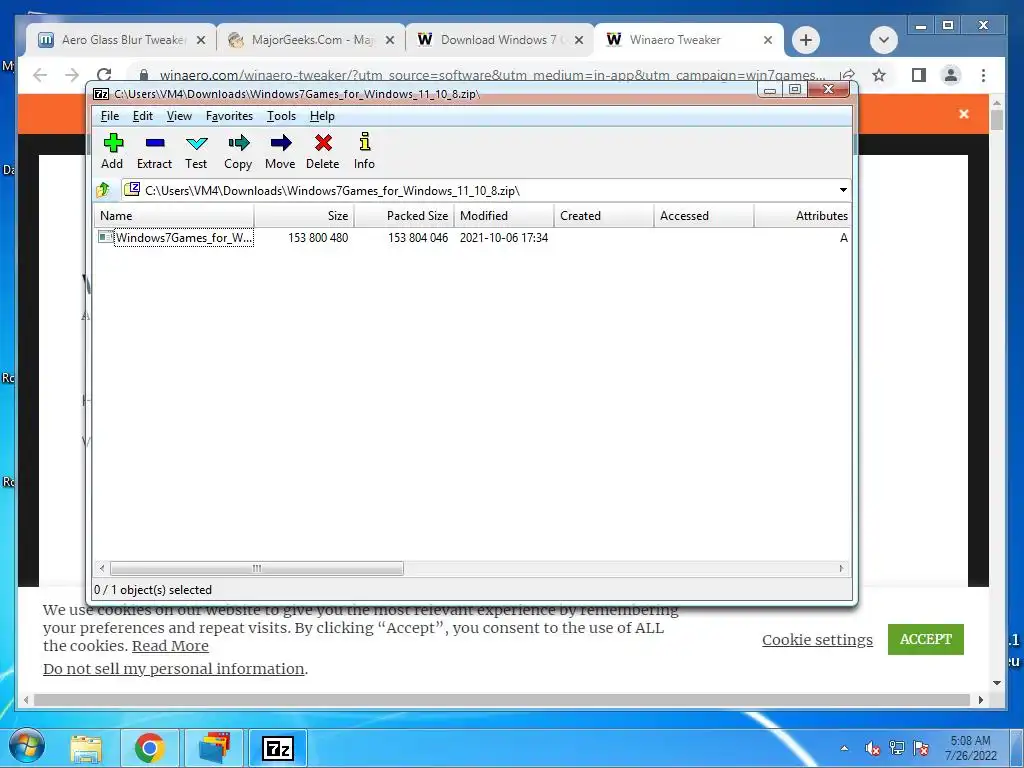The image size is (1024, 768).
Task: Expand the 7-Zip address path dropdown
Action: [x=843, y=190]
